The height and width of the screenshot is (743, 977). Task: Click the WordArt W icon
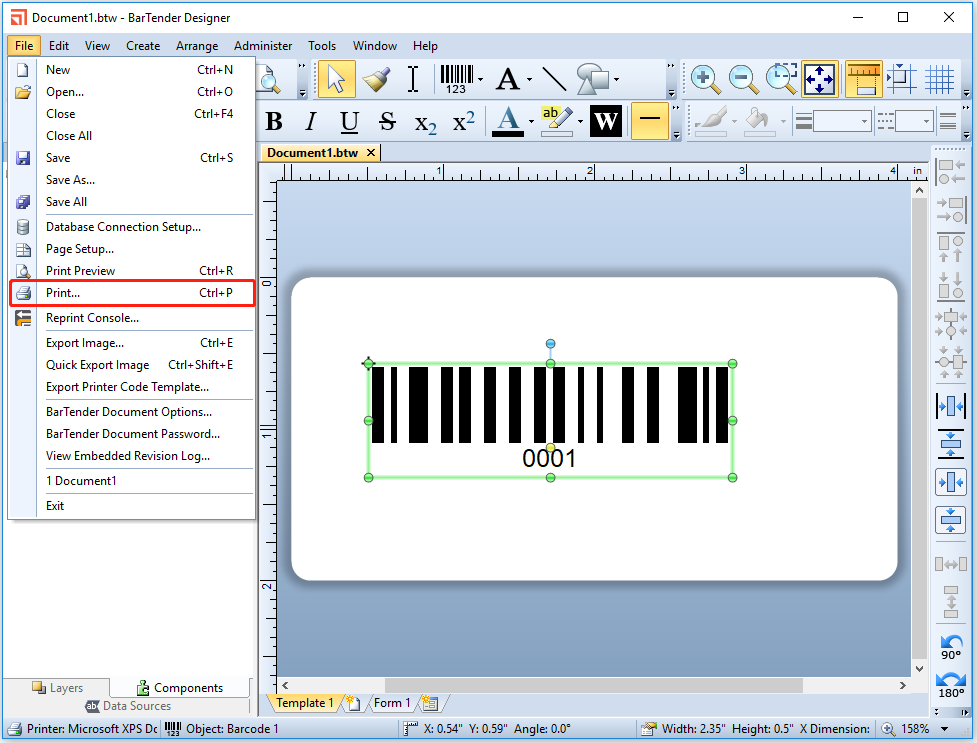606,121
